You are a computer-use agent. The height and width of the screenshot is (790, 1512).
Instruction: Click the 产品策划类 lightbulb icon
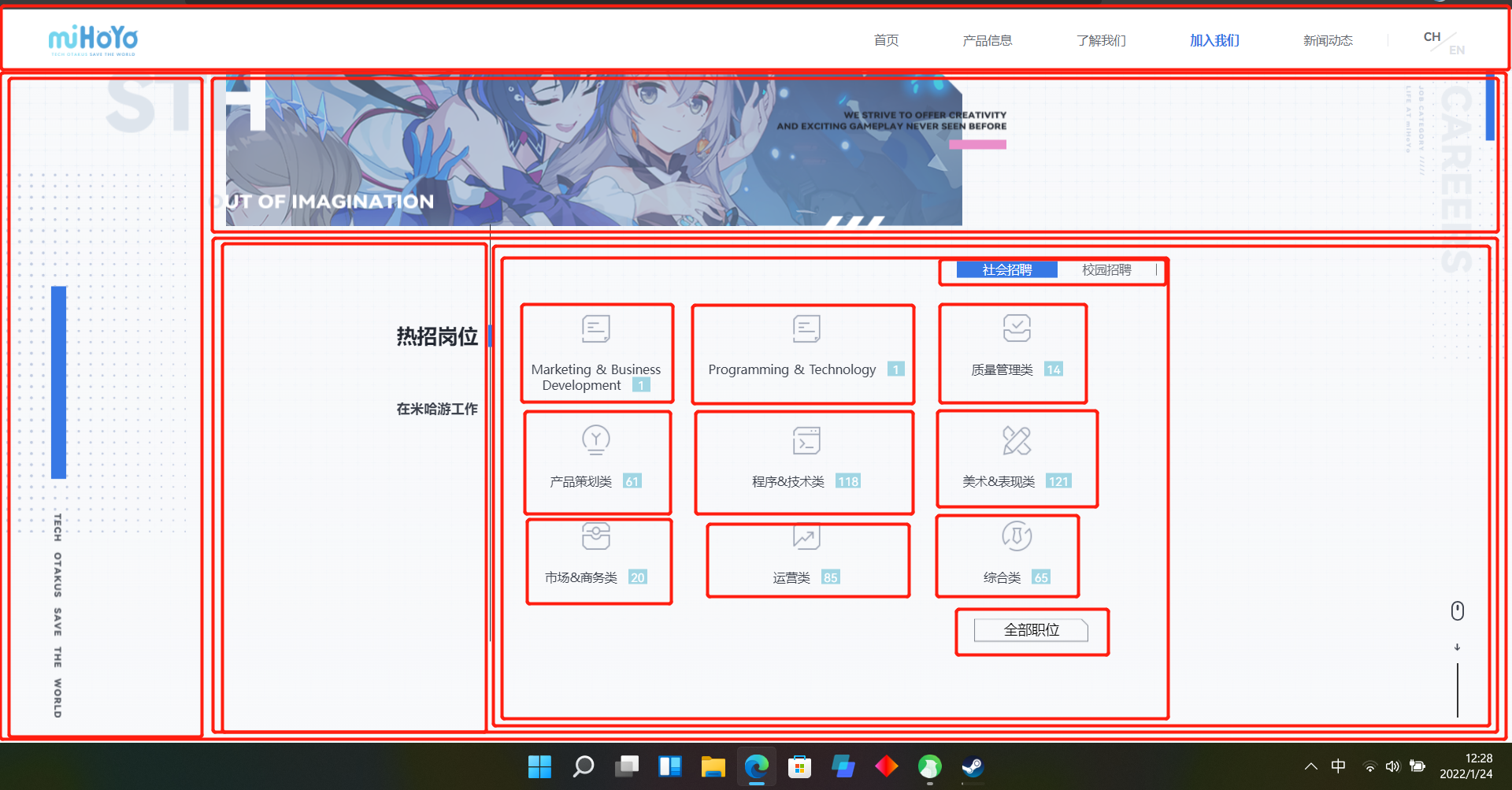click(596, 440)
